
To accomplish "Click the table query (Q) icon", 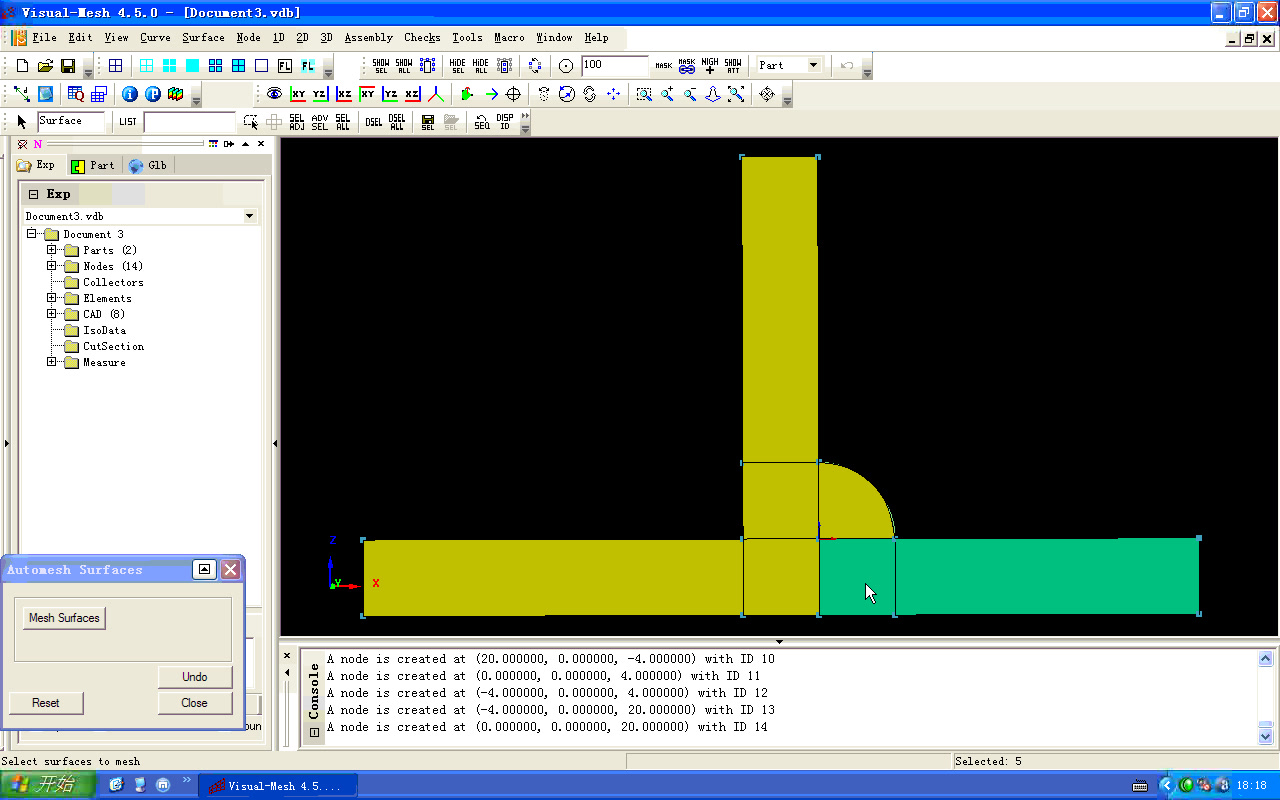I will coord(76,94).
